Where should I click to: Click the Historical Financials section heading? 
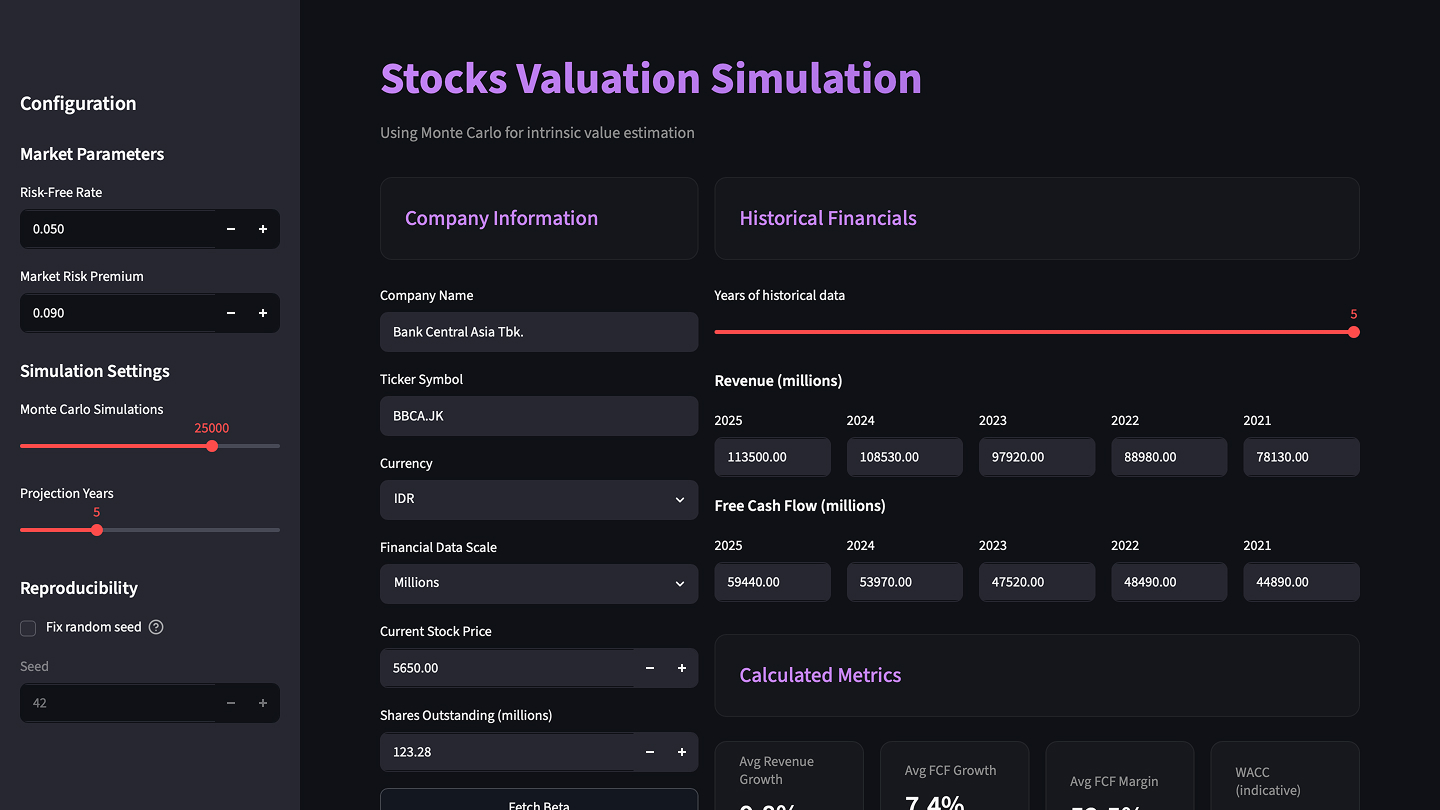[828, 218]
